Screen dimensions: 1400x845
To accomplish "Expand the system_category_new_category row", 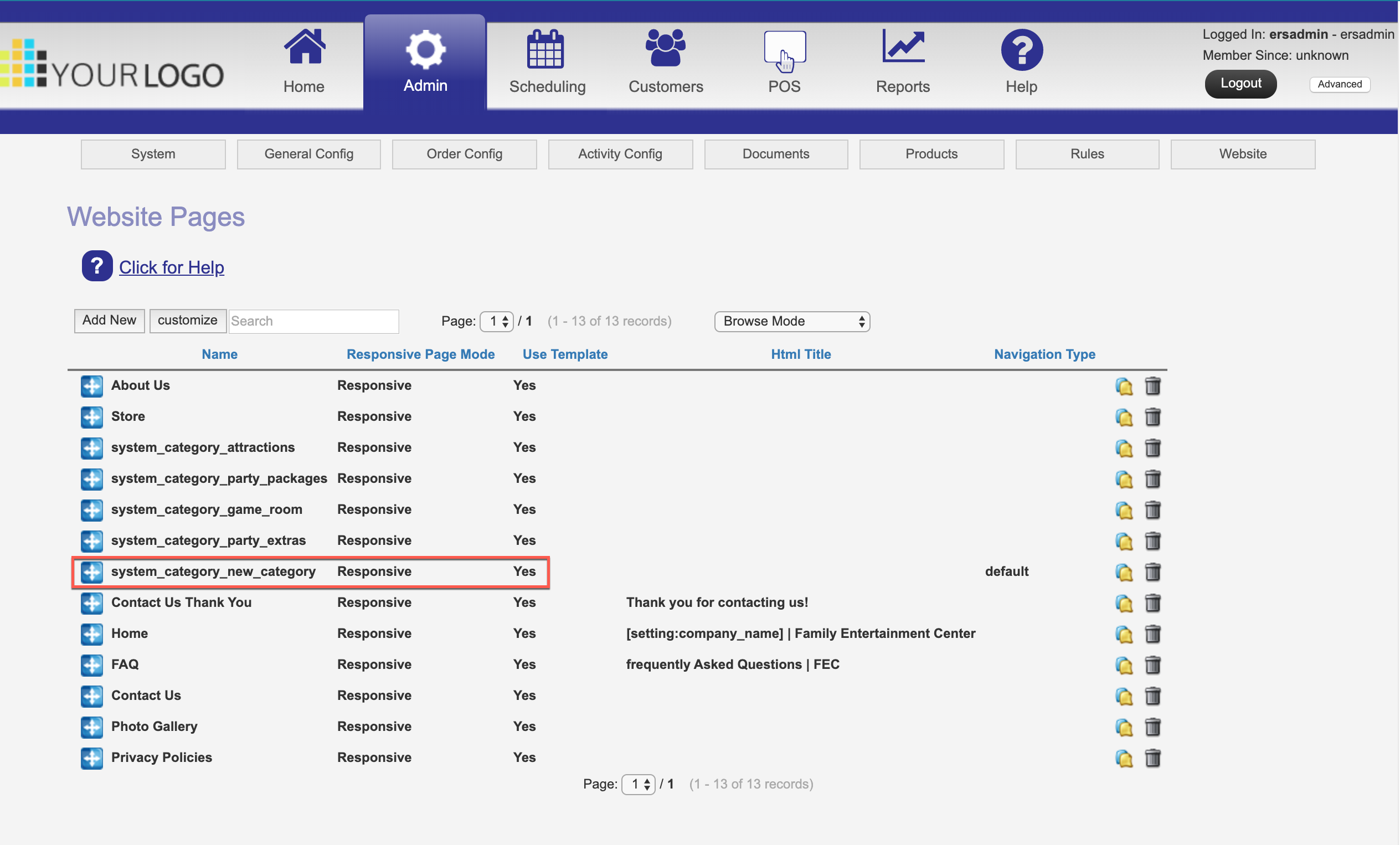I will (x=91, y=571).
